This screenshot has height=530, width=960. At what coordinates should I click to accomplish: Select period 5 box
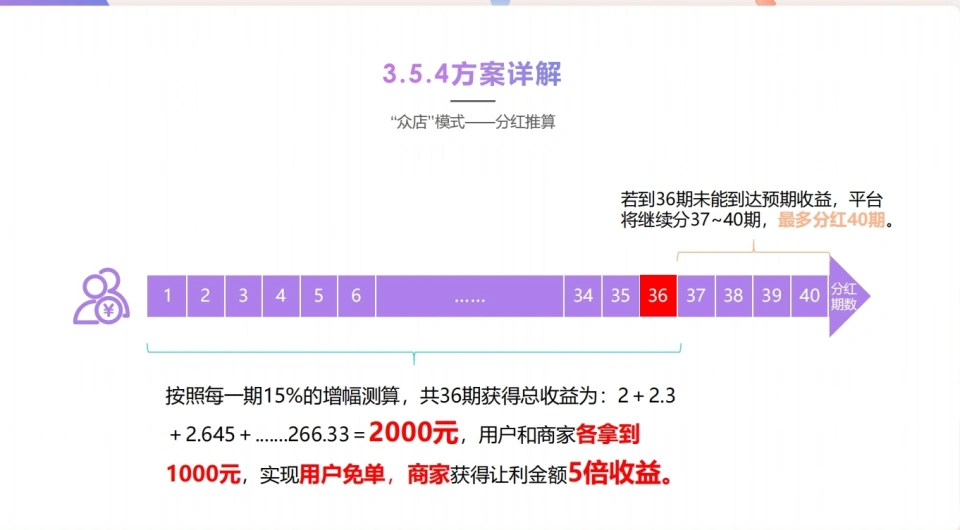coord(318,296)
